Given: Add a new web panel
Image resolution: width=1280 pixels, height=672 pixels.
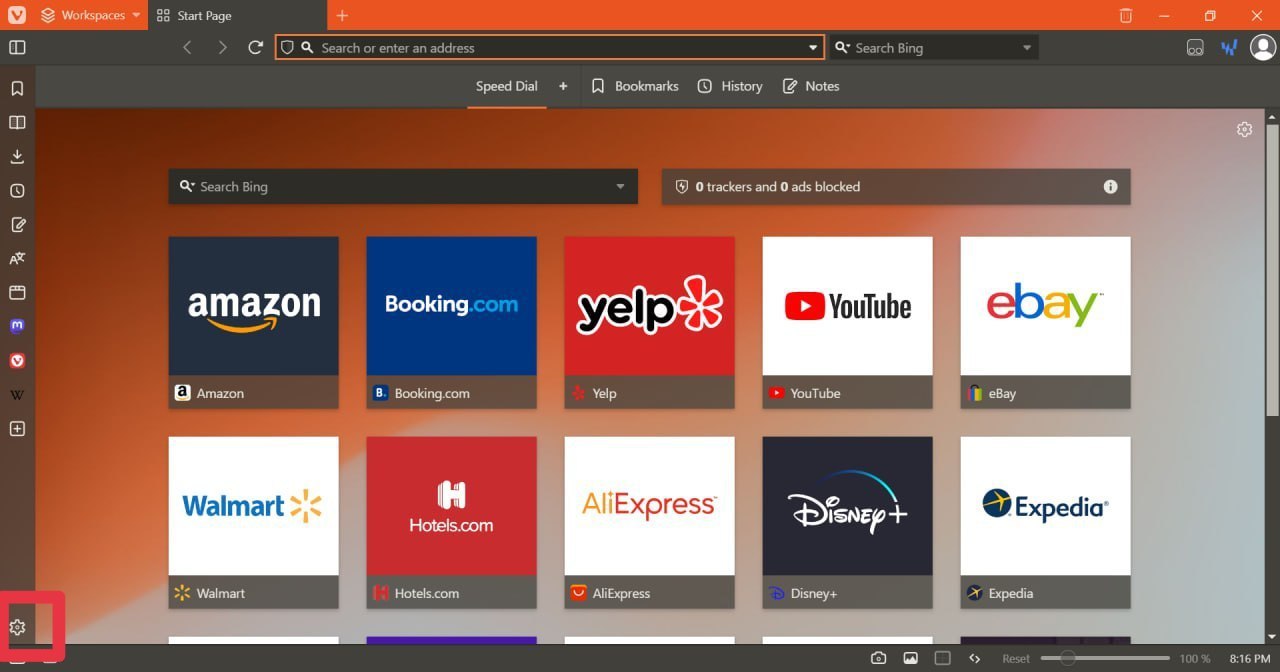Looking at the screenshot, I should coord(17,428).
